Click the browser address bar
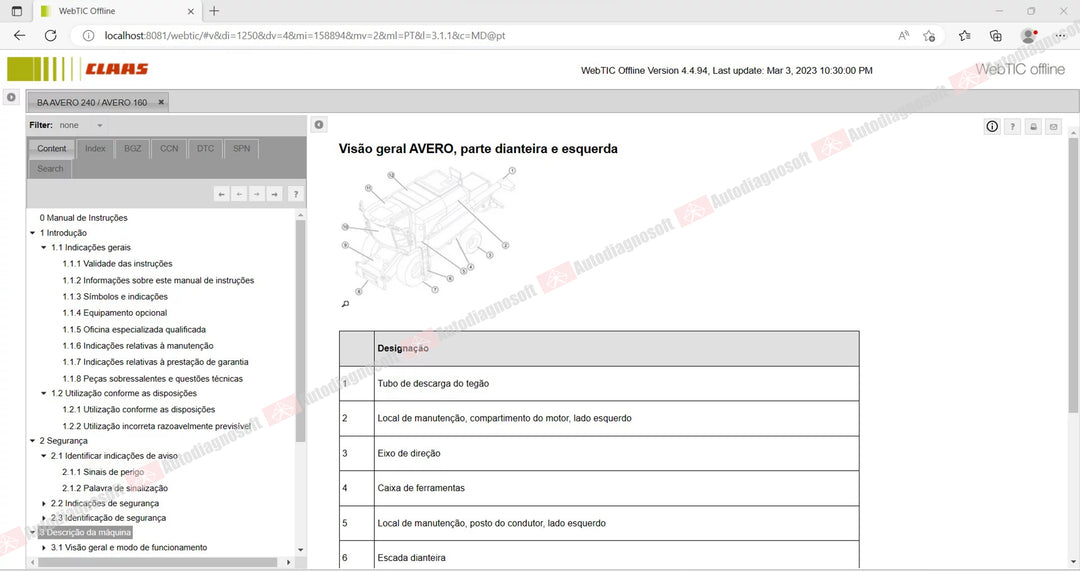 (482, 35)
